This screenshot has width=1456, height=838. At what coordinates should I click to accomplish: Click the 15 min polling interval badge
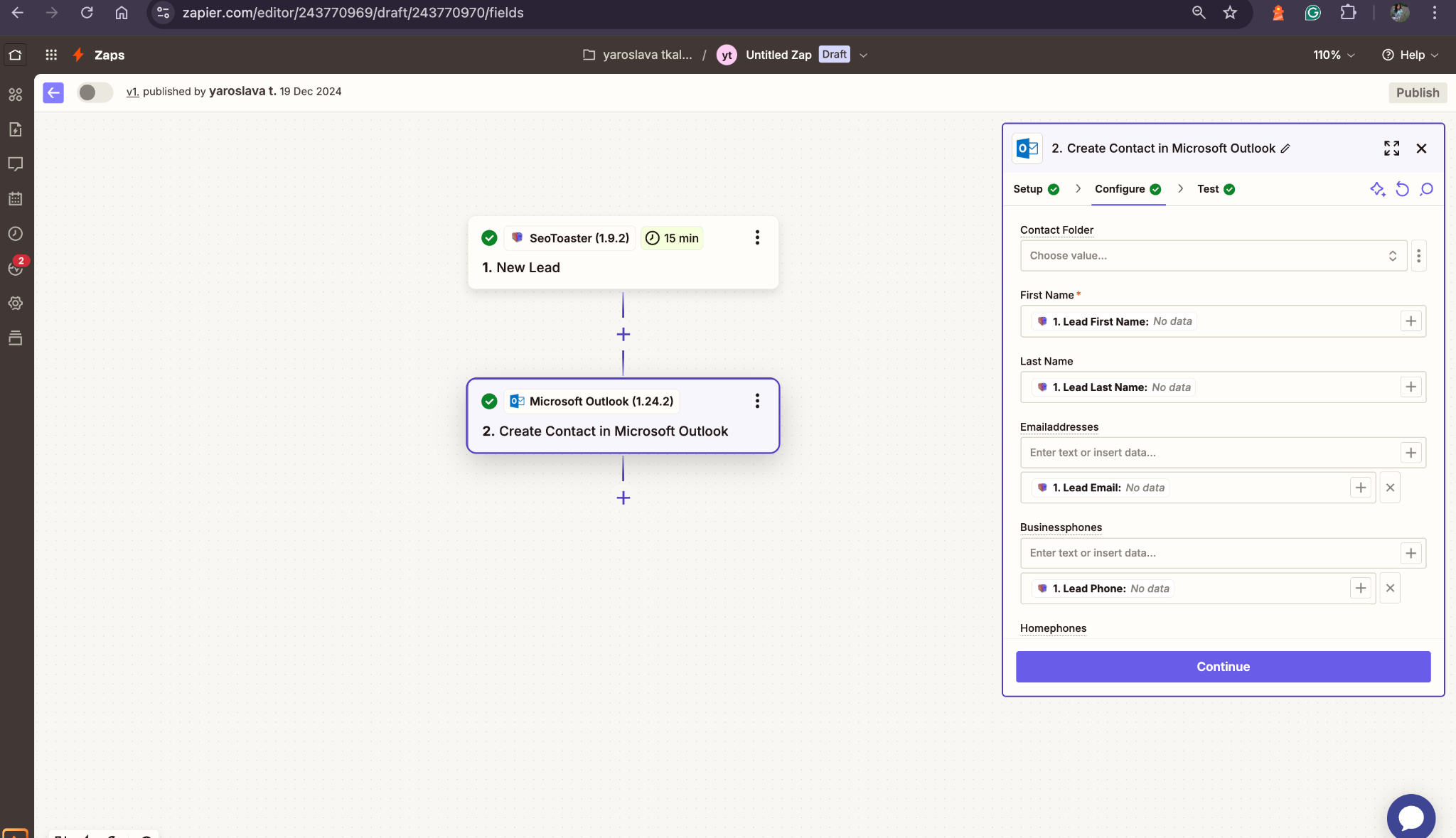pyautogui.click(x=672, y=238)
